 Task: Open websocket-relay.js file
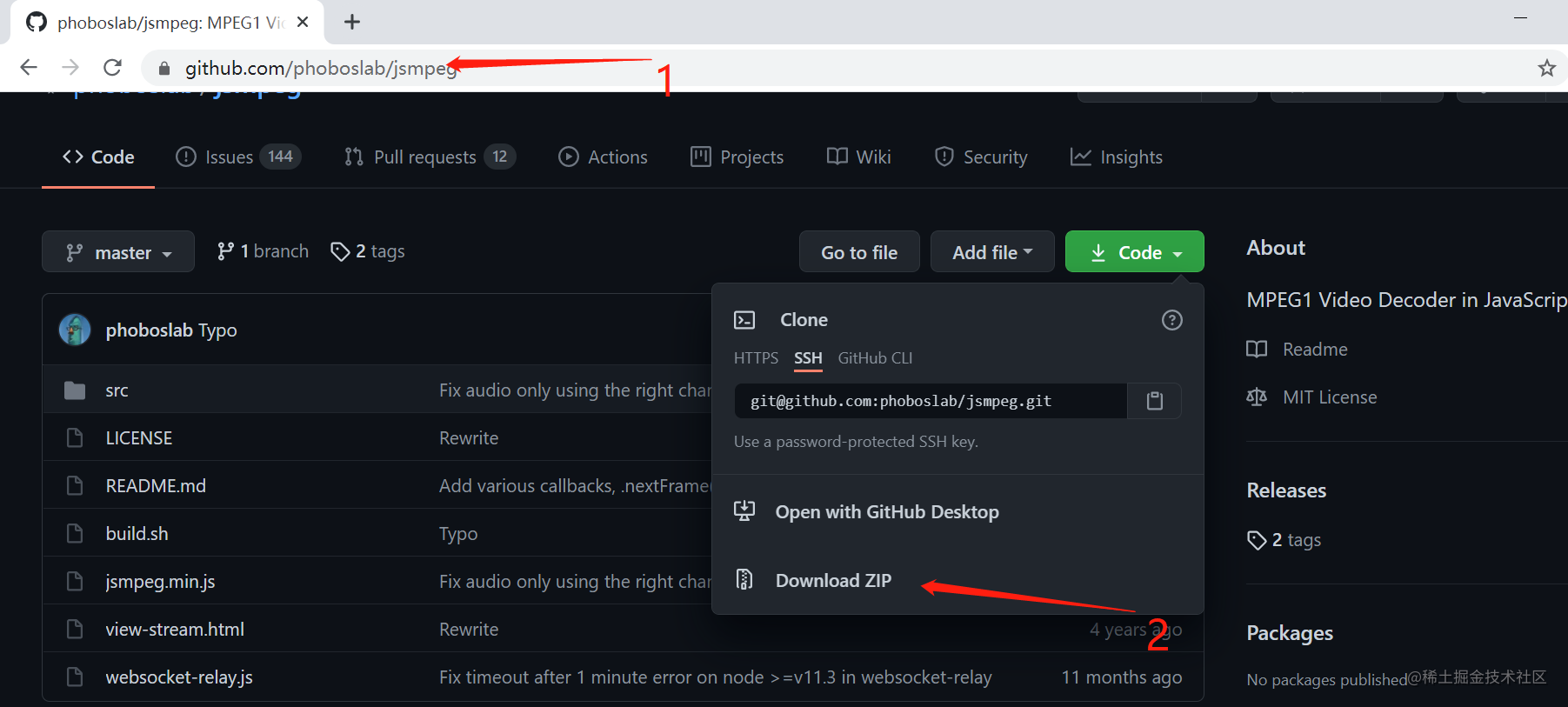[179, 677]
